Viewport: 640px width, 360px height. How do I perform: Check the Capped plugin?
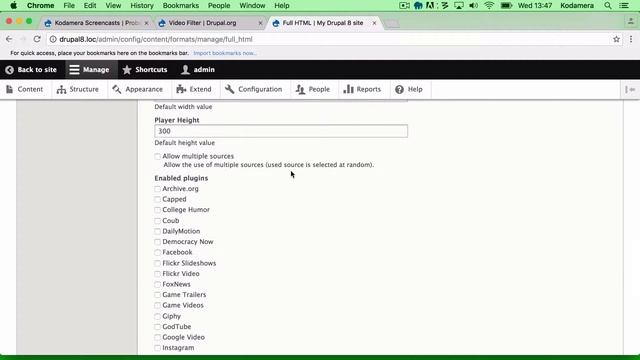(158, 199)
